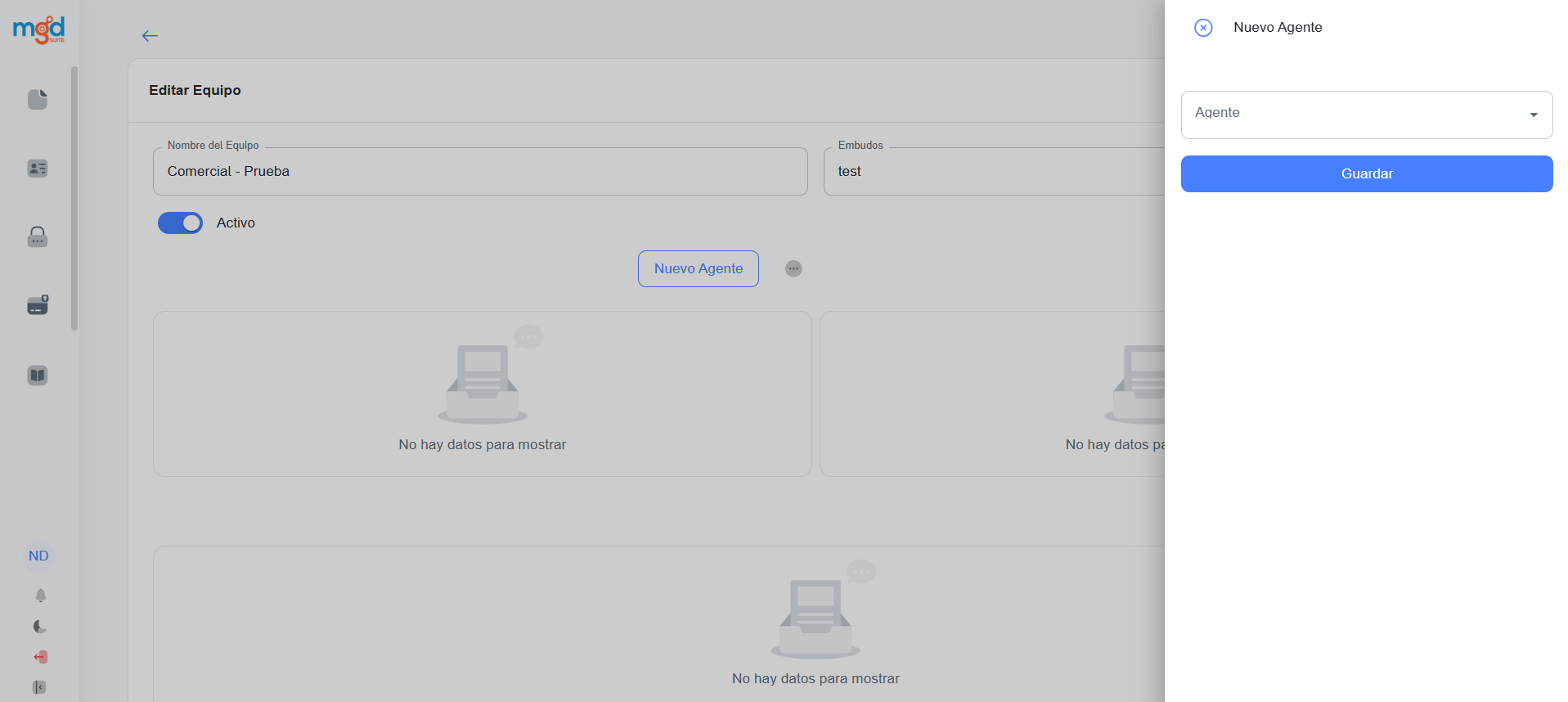Open the ND user avatar menu

(x=38, y=556)
